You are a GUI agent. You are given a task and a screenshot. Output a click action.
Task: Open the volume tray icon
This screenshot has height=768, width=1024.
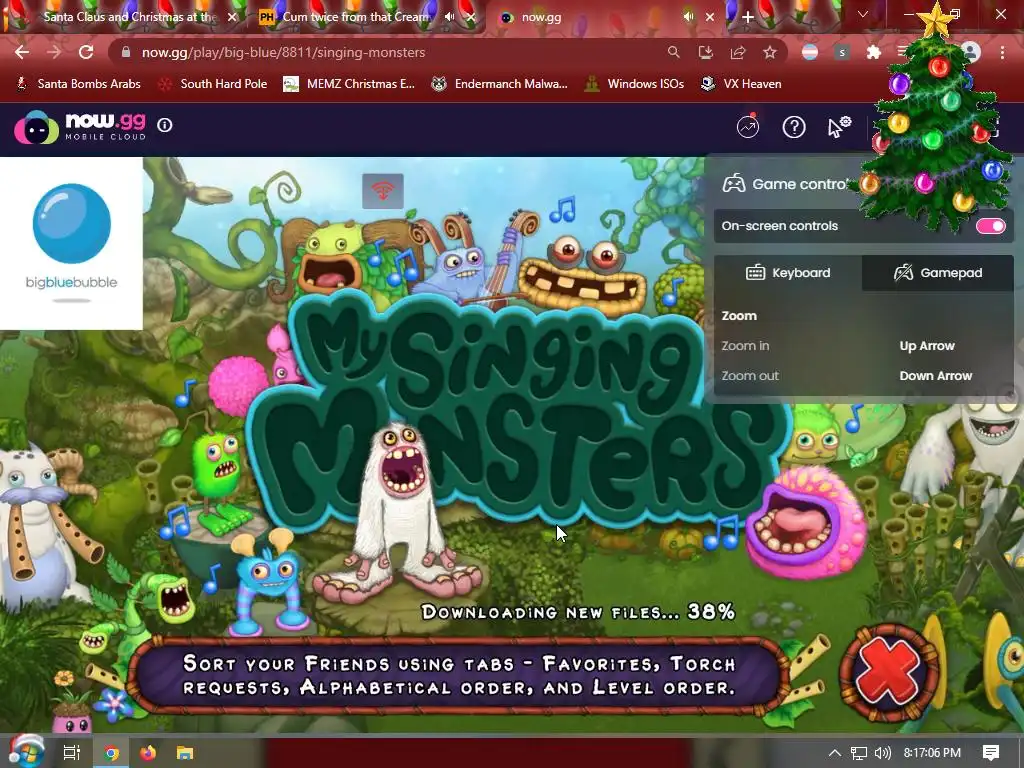882,753
